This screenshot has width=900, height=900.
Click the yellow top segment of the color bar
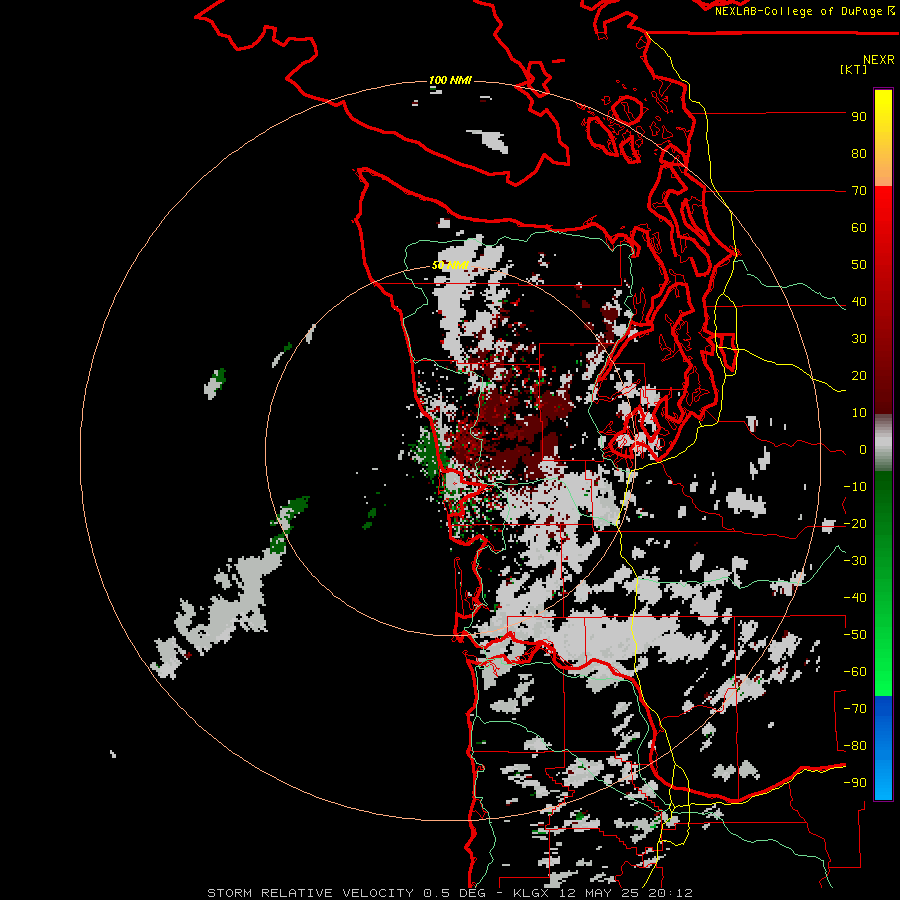[x=883, y=138]
